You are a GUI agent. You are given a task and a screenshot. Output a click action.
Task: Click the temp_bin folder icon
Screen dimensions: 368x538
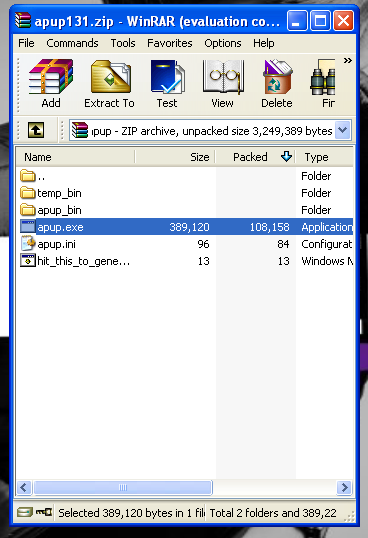28,193
